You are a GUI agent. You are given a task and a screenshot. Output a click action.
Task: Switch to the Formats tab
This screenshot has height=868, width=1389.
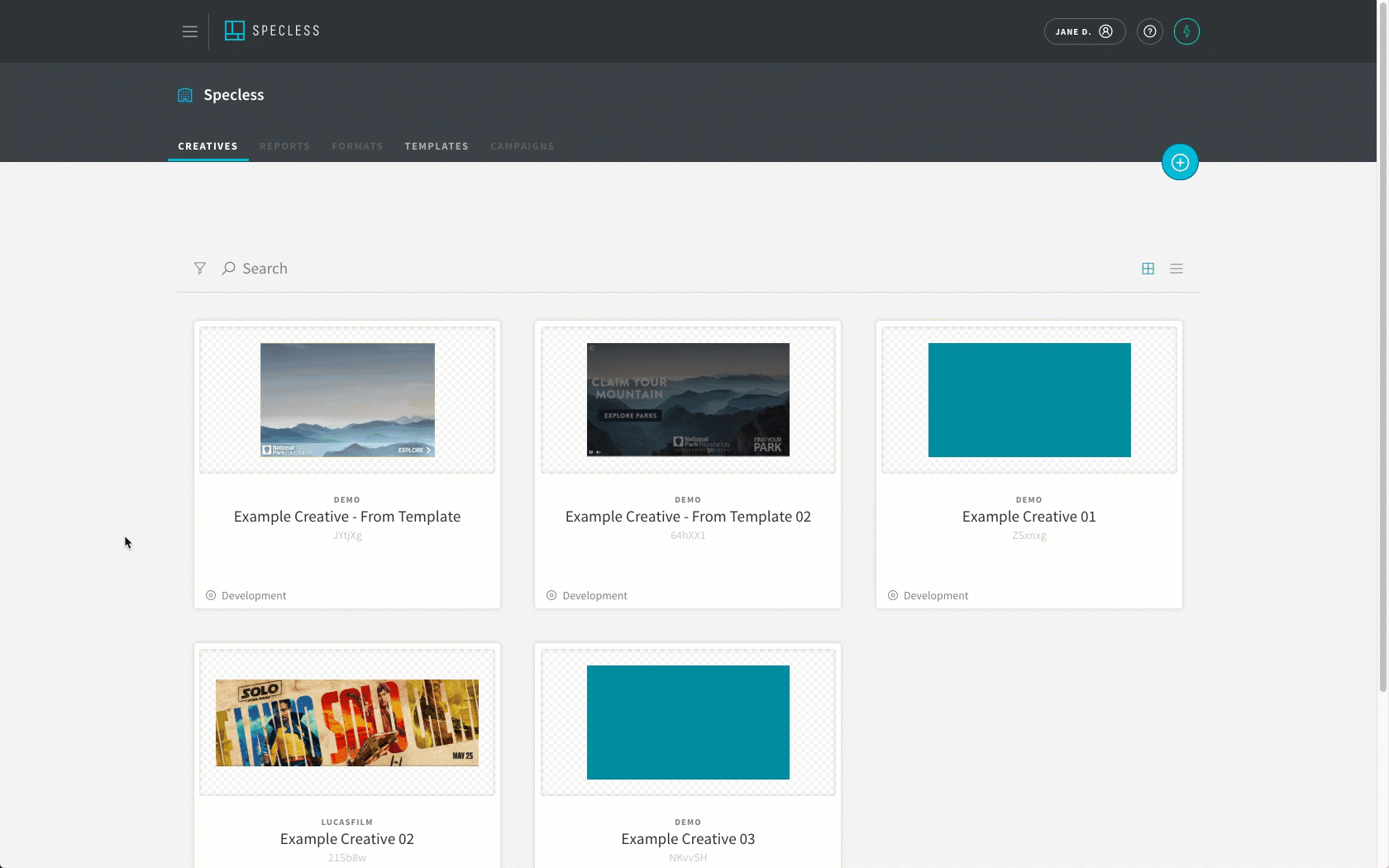pyautogui.click(x=357, y=146)
